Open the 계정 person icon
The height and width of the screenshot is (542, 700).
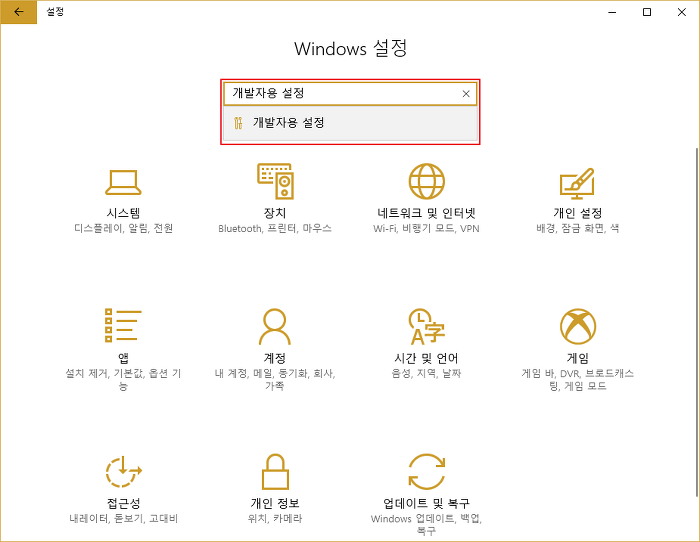(x=275, y=326)
